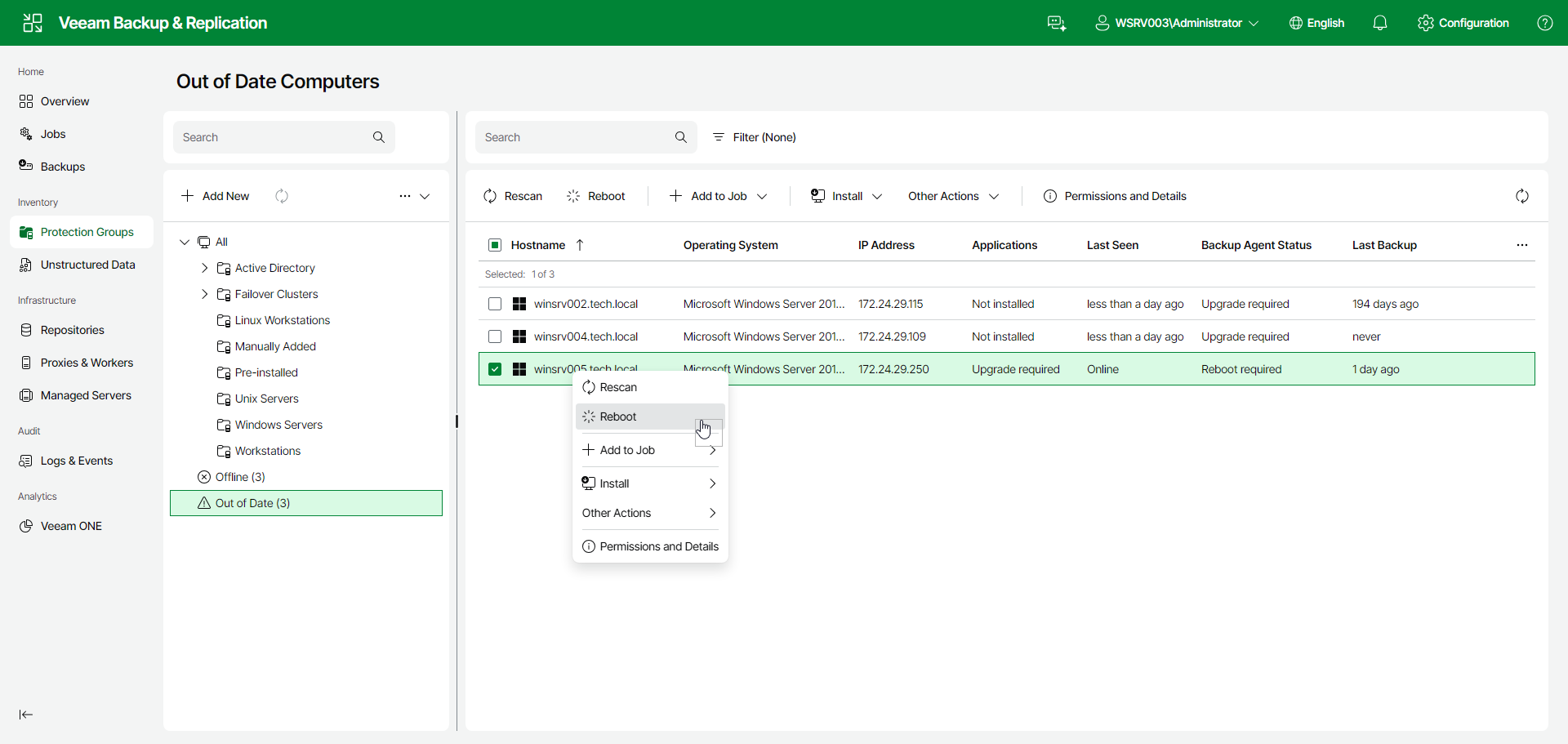Sort by the Last Backup column

1384,245
